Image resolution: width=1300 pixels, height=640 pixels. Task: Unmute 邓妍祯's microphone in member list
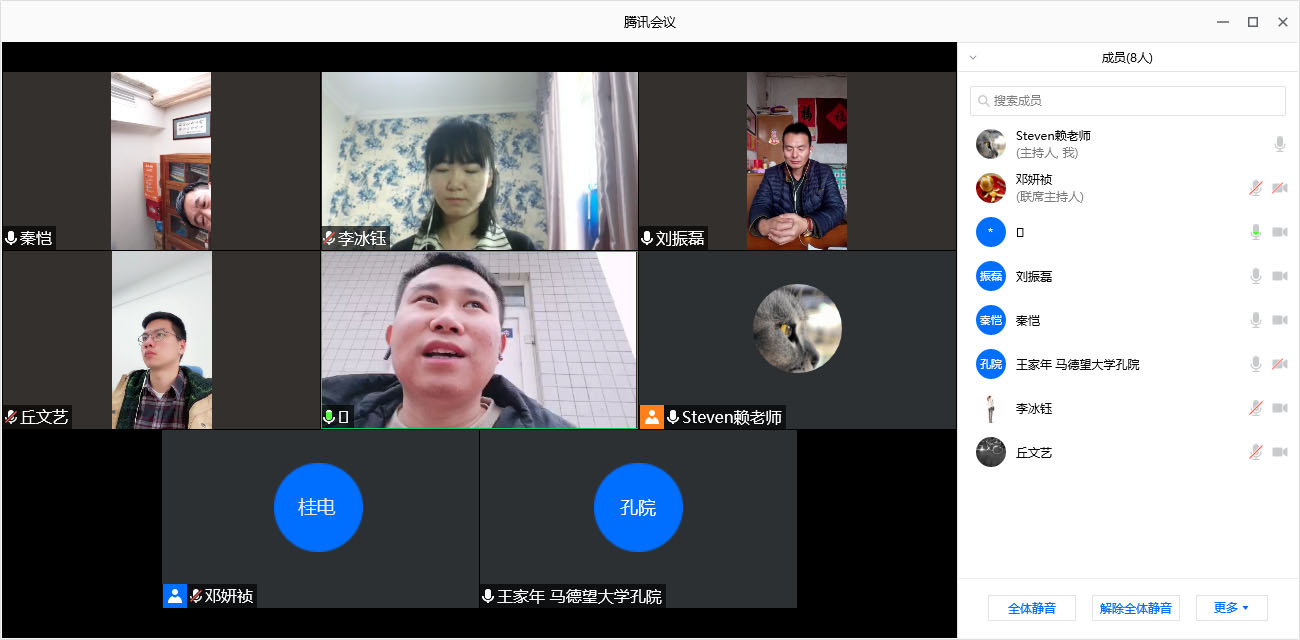1256,188
